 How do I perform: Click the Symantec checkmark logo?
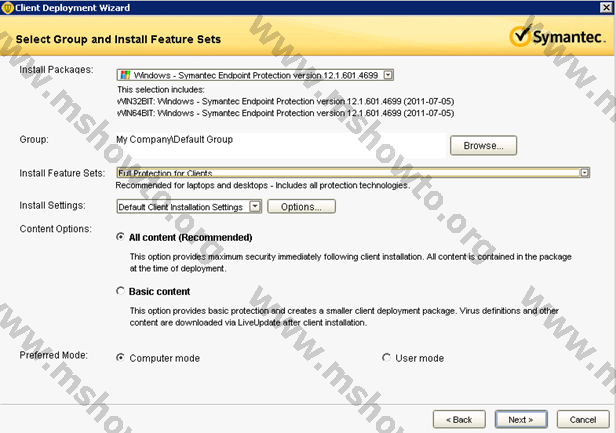(x=521, y=36)
